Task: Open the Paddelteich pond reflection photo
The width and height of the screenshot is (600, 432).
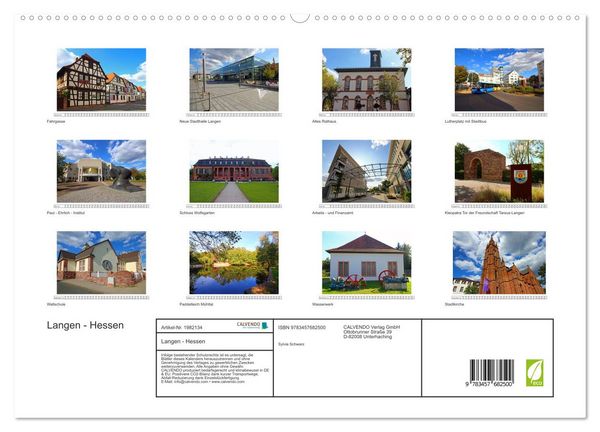Action: 234,262
